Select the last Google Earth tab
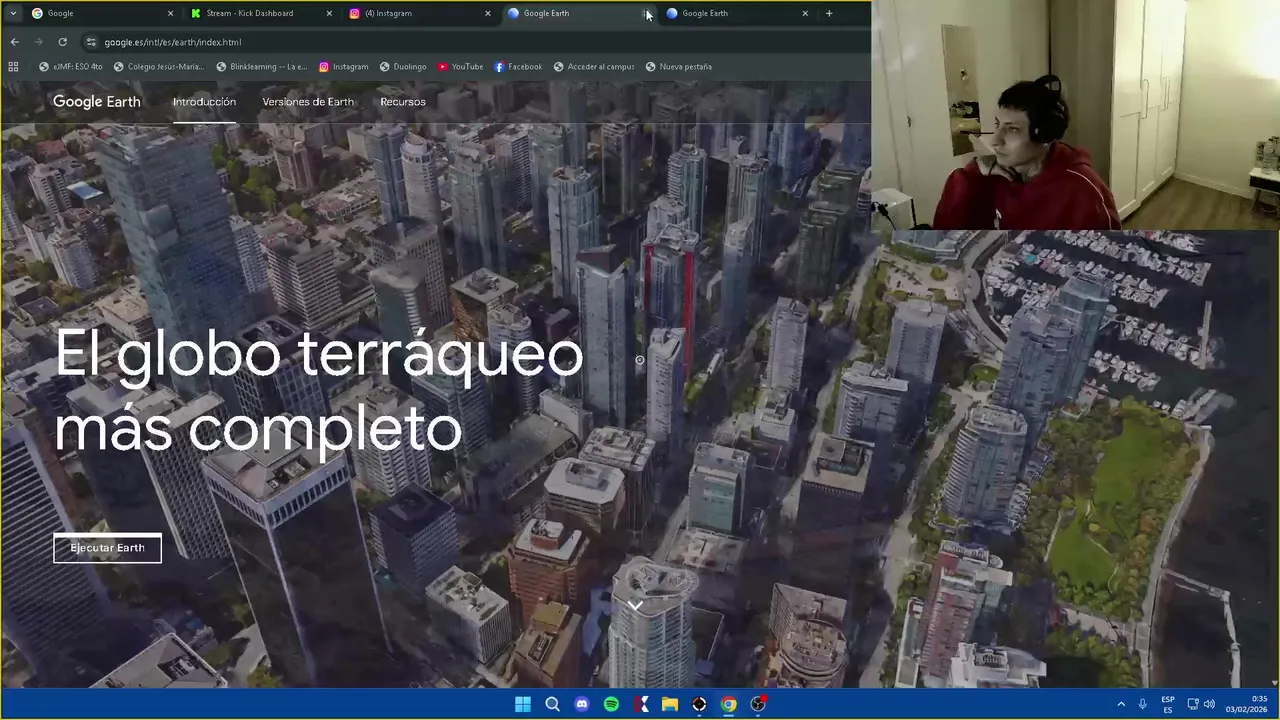 click(x=735, y=13)
